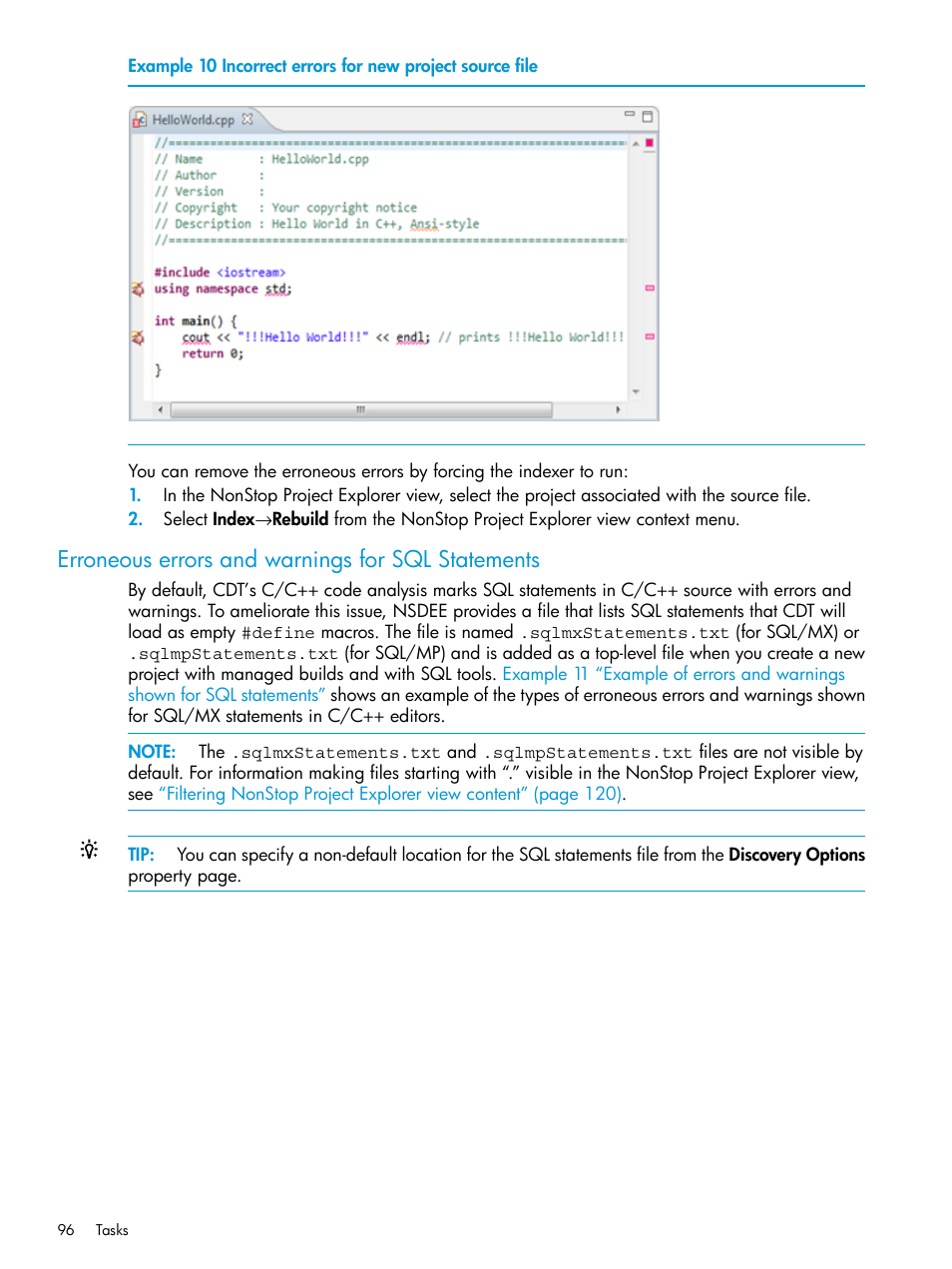
Task: Click error marker beside the cout line
Action: pyautogui.click(x=138, y=337)
